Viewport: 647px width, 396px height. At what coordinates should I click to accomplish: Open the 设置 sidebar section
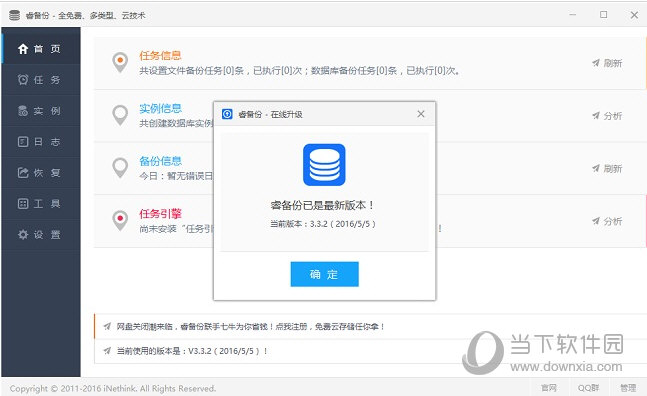[41, 234]
